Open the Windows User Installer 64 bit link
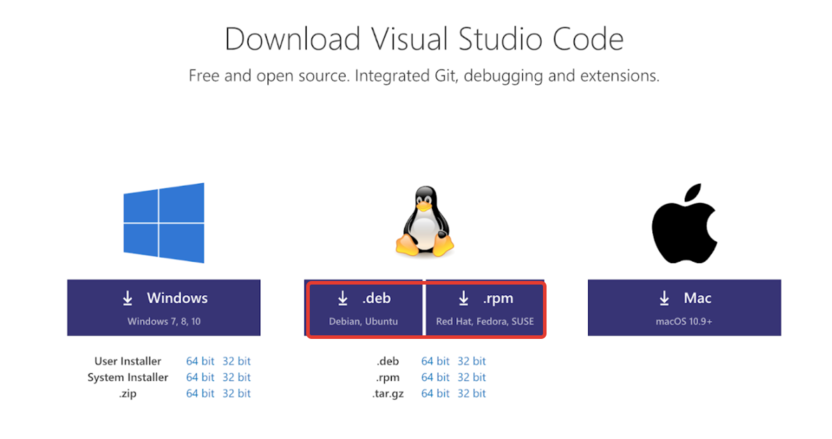The height and width of the screenshot is (439, 832). click(x=200, y=361)
